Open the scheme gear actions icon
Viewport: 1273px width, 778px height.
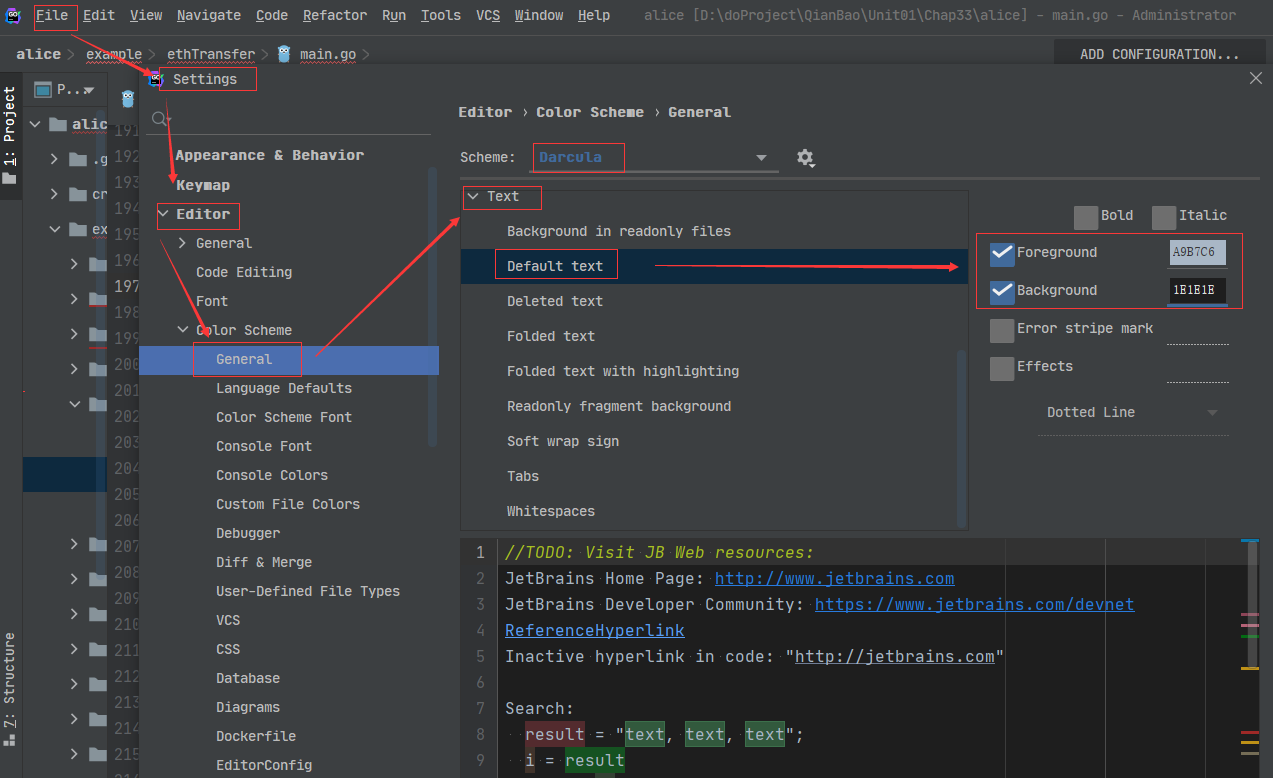pyautogui.click(x=805, y=158)
